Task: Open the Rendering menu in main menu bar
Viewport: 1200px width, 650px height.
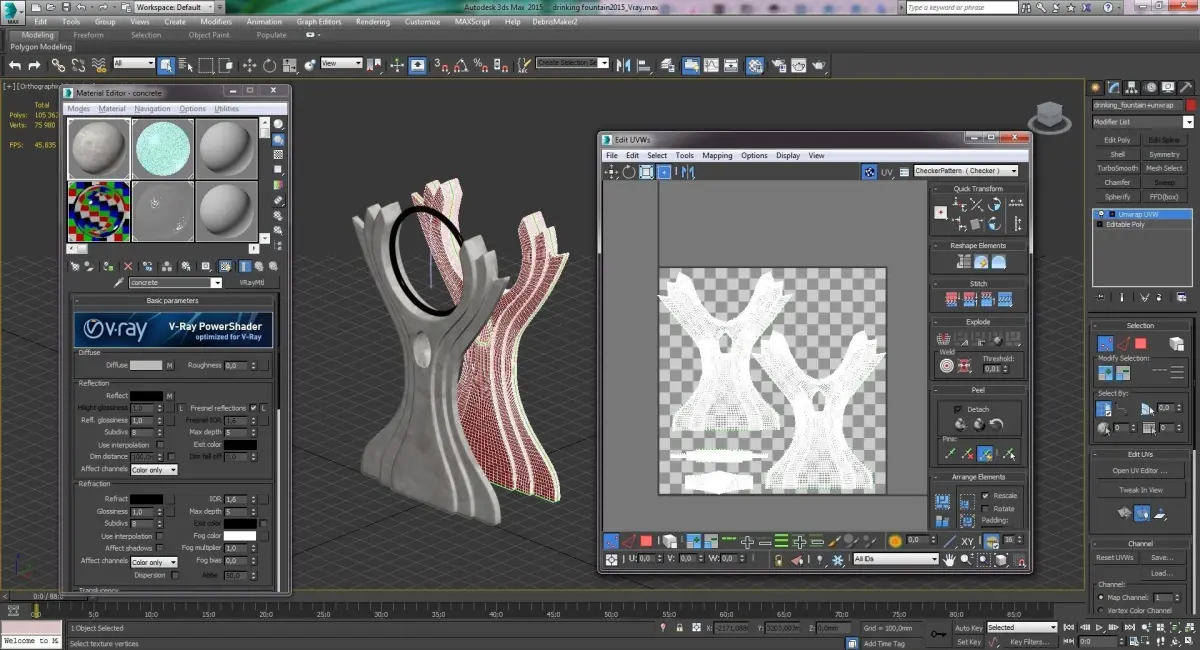Action: coord(373,21)
